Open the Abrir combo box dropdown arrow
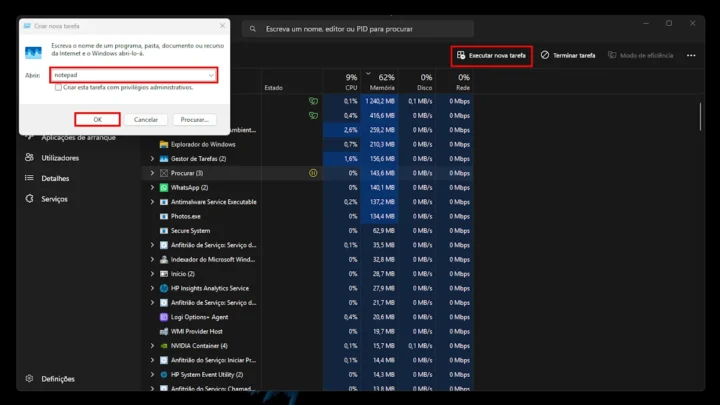This screenshot has width=720, height=405. click(x=211, y=75)
